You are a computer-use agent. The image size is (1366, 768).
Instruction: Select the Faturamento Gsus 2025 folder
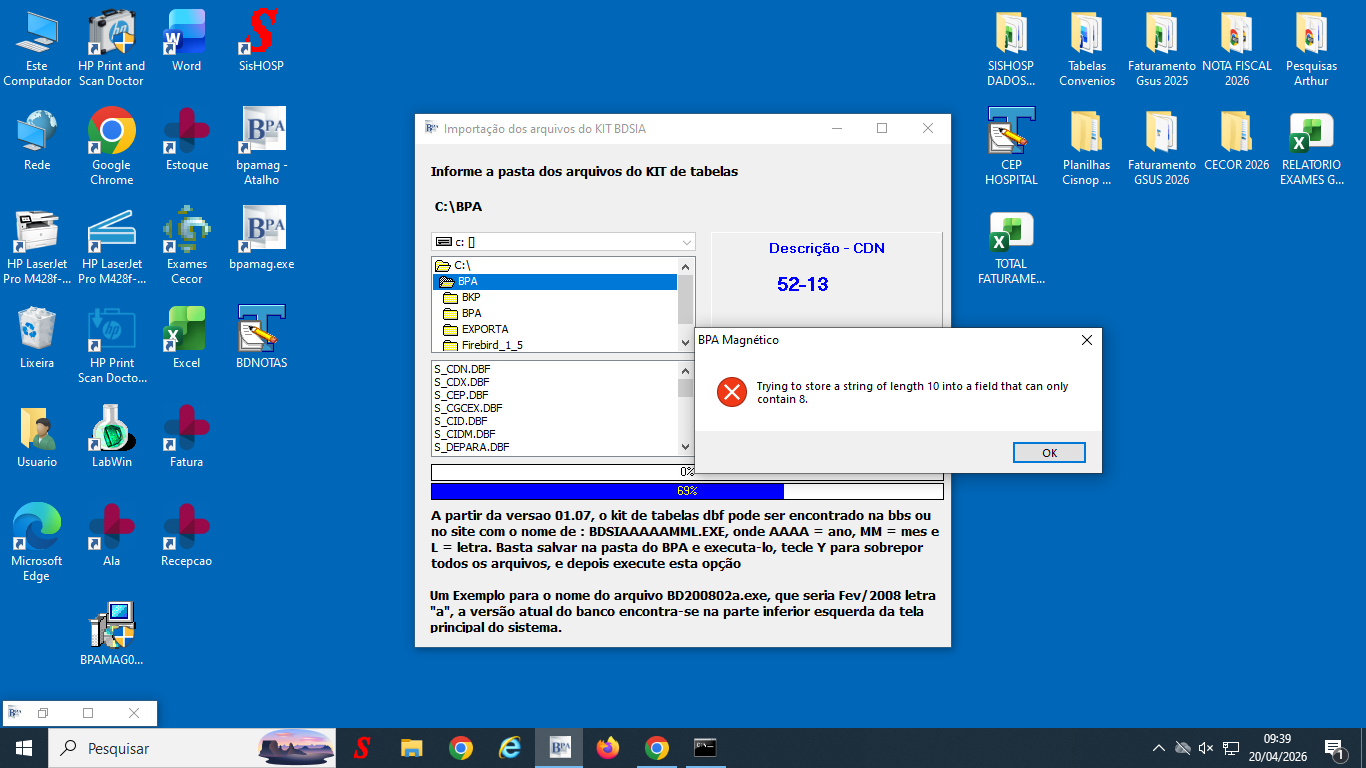point(1162,48)
